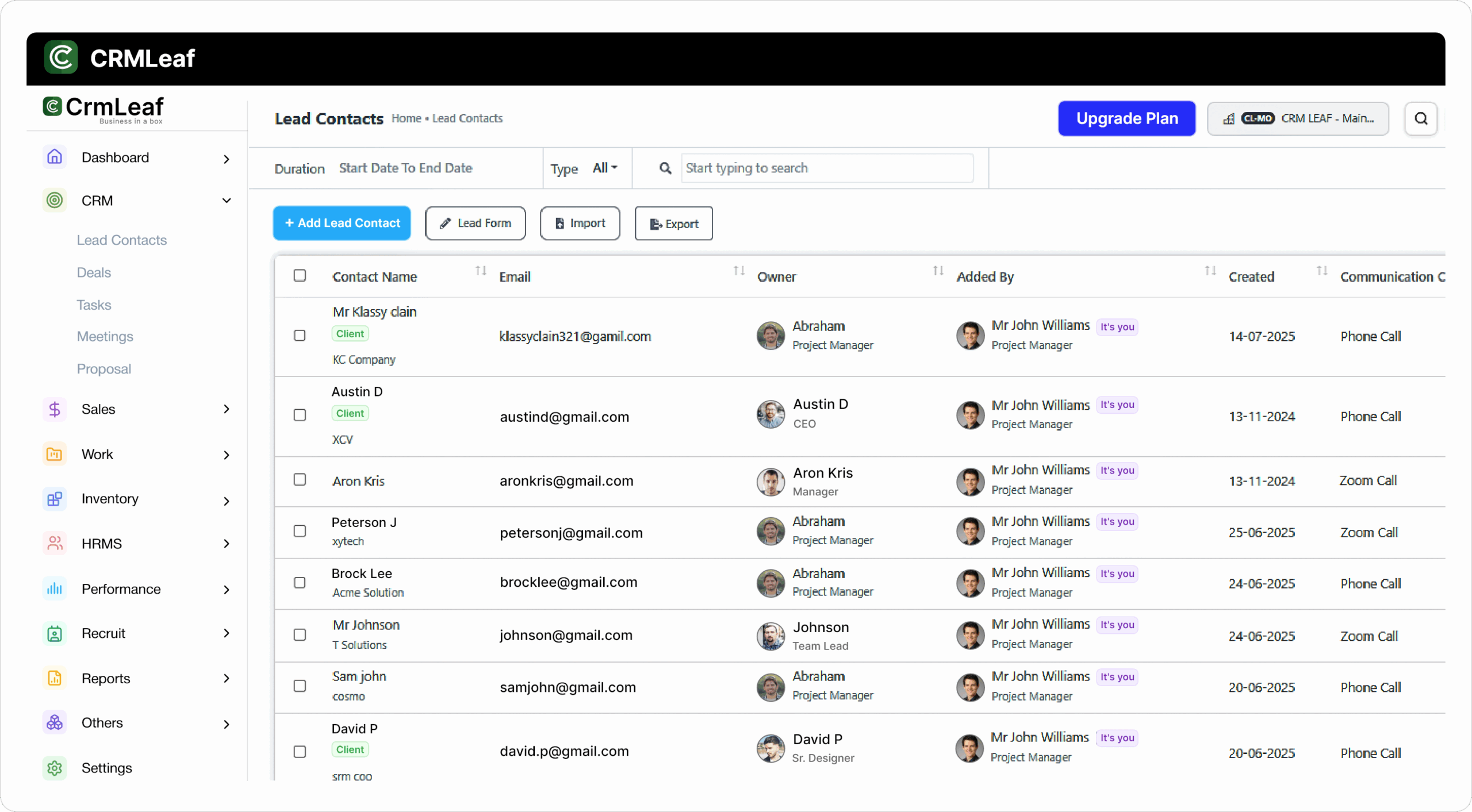The width and height of the screenshot is (1472, 812).
Task: Tick the select-all checkbox in table header
Action: click(x=300, y=276)
